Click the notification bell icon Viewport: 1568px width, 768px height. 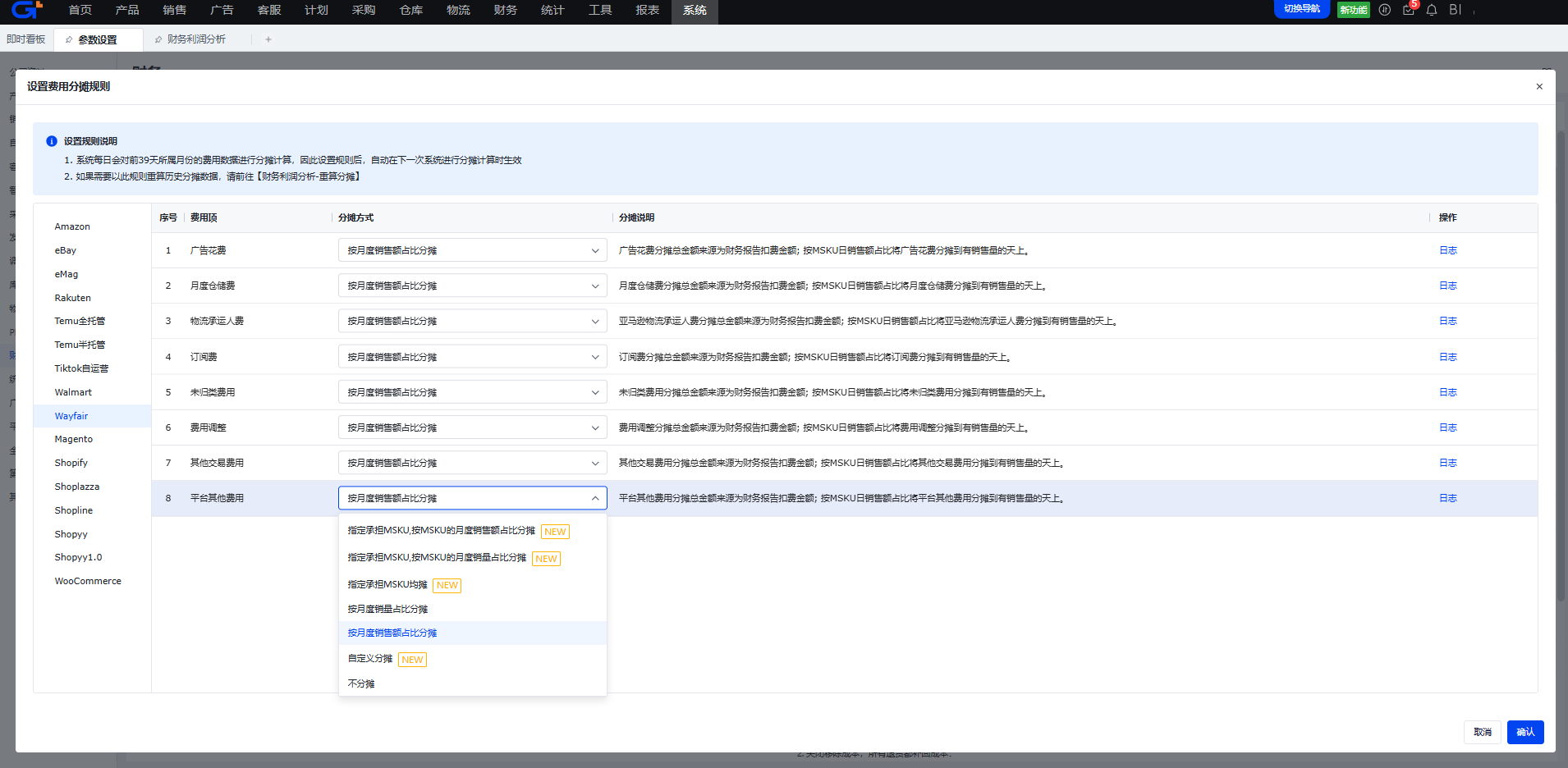click(x=1432, y=10)
